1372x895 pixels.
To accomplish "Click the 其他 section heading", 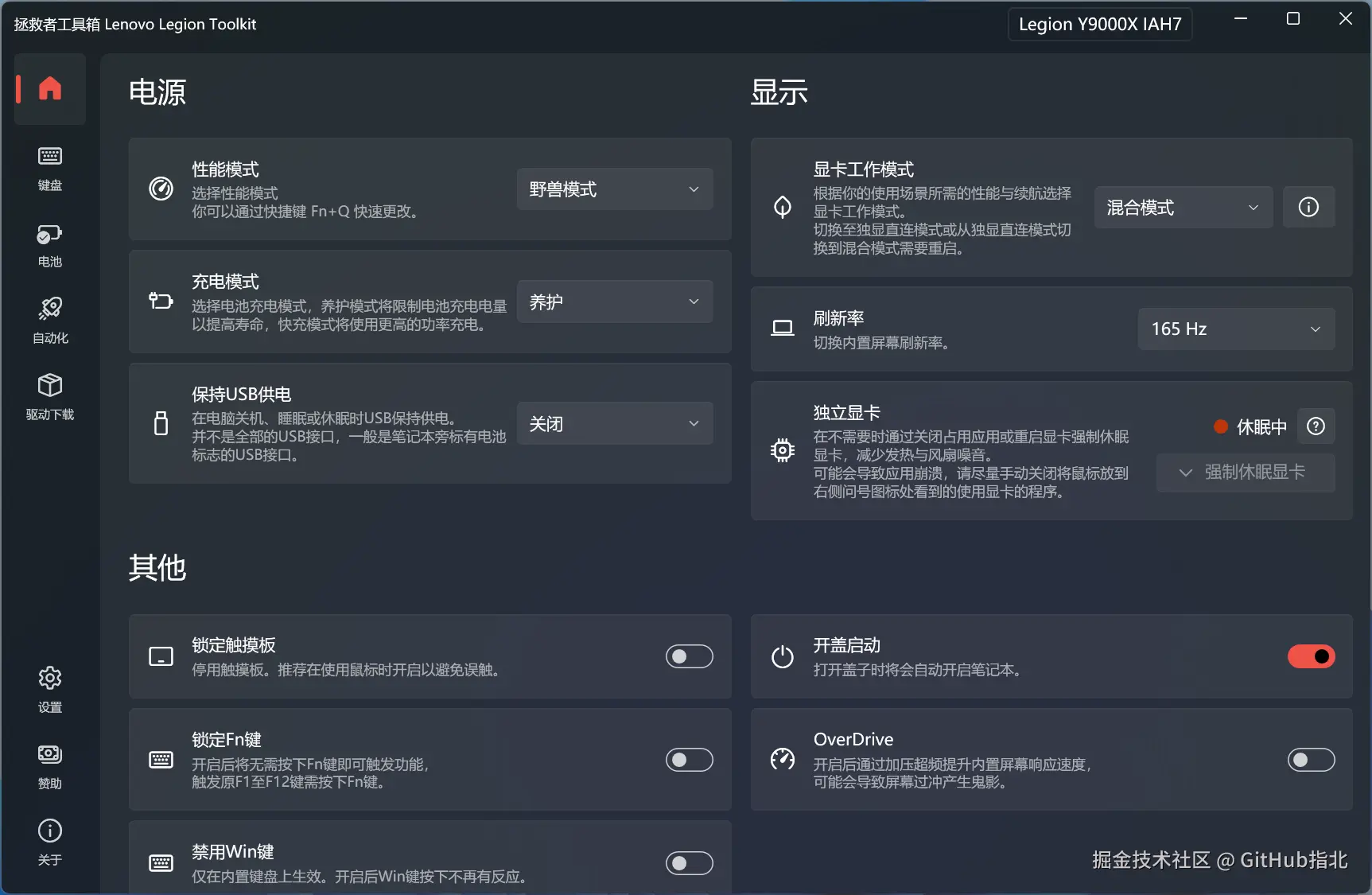I will tap(157, 568).
